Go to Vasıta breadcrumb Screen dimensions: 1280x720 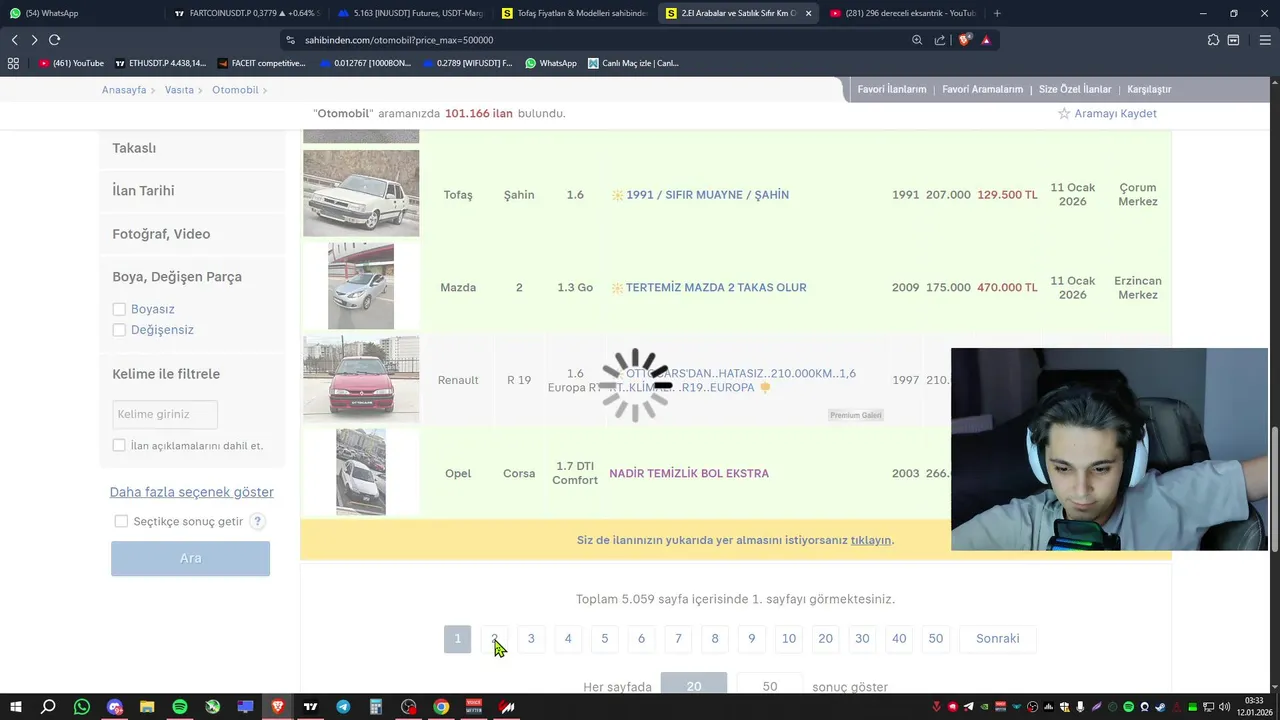click(179, 90)
